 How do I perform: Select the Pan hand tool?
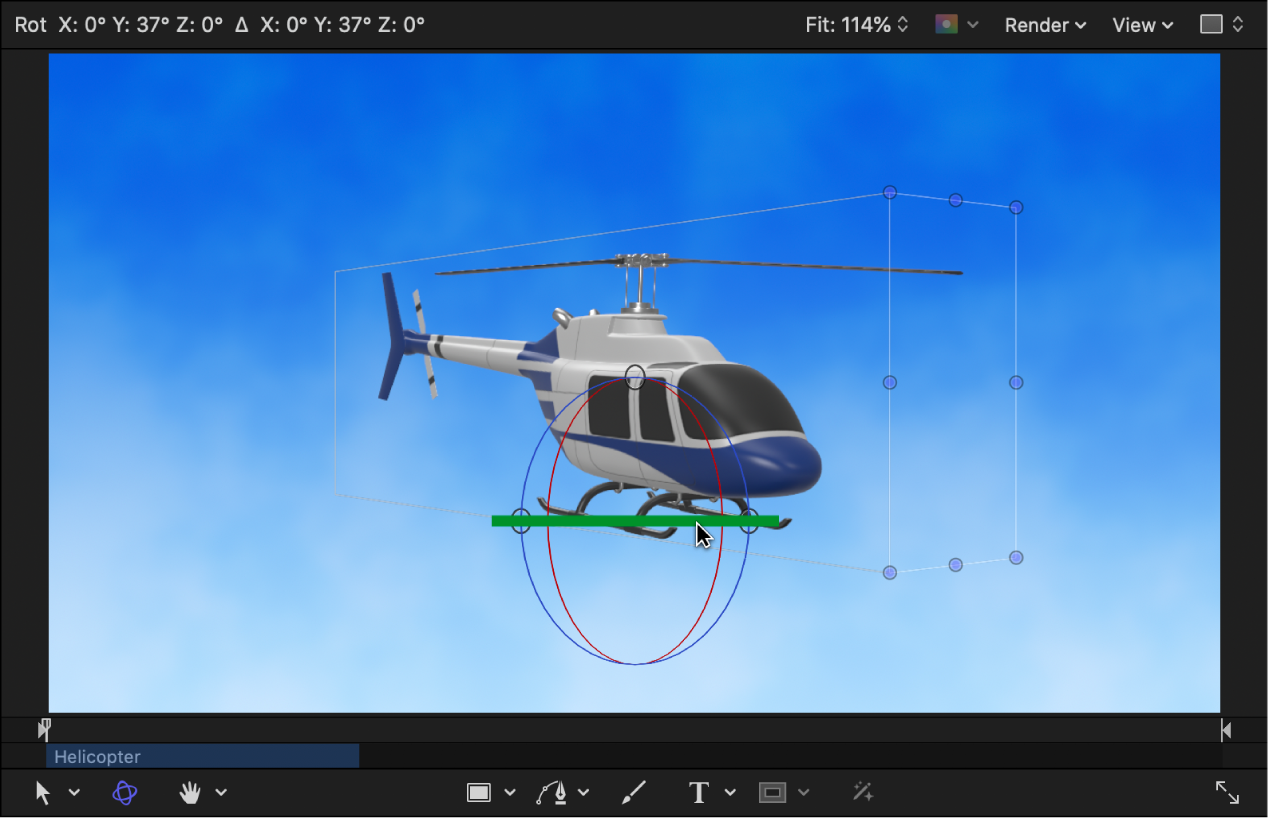pyautogui.click(x=188, y=792)
